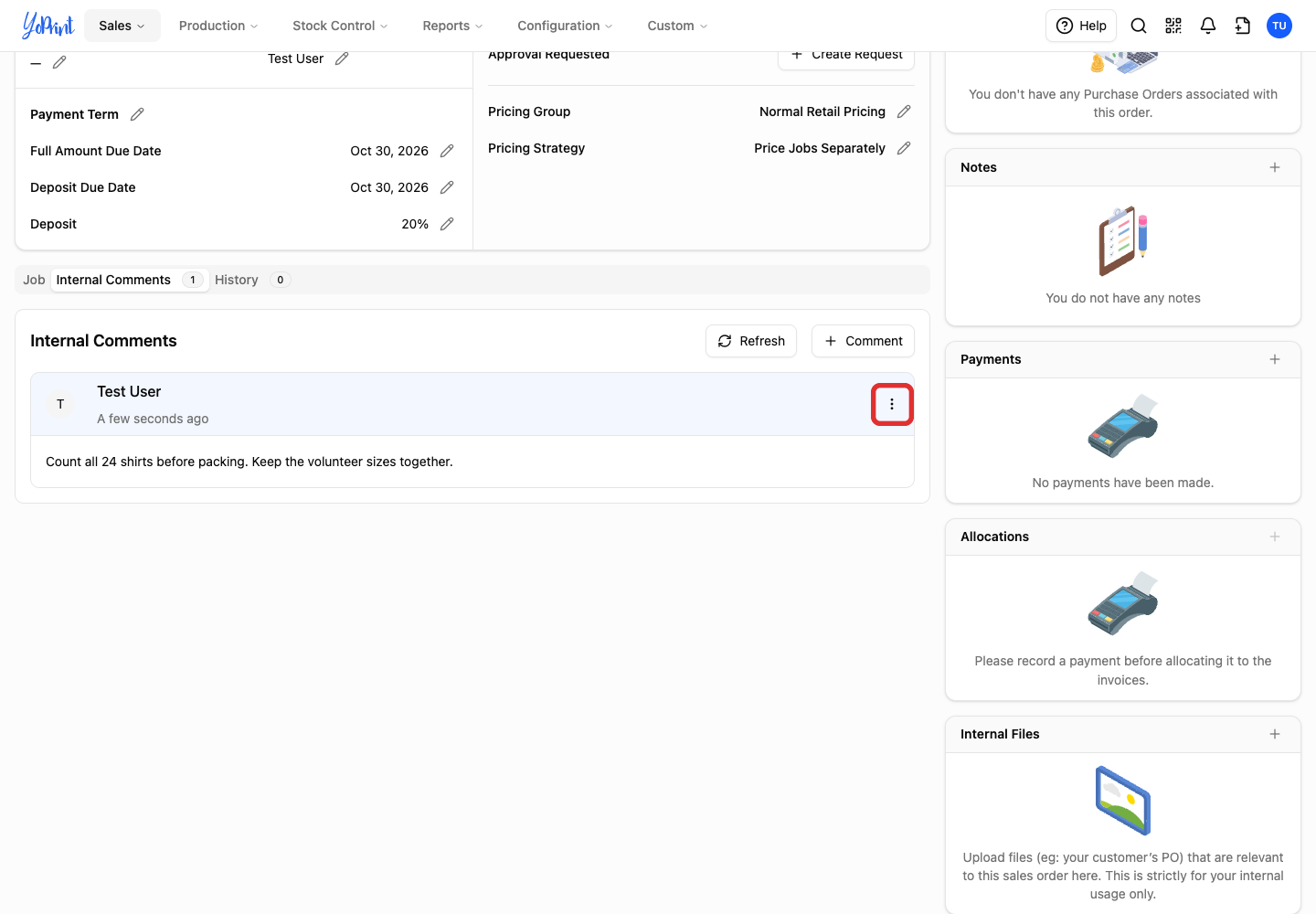Open the QR code scanner icon
Image resolution: width=1316 pixels, height=914 pixels.
(1173, 26)
